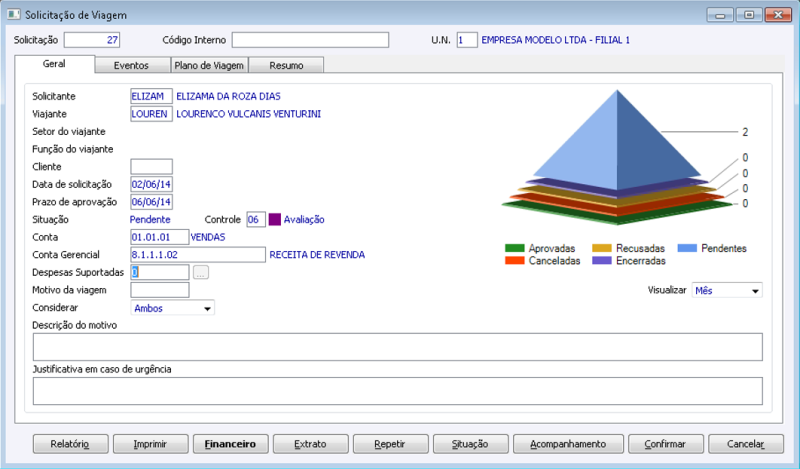Click the U.N. number field
This screenshot has width=800, height=469.
click(467, 40)
